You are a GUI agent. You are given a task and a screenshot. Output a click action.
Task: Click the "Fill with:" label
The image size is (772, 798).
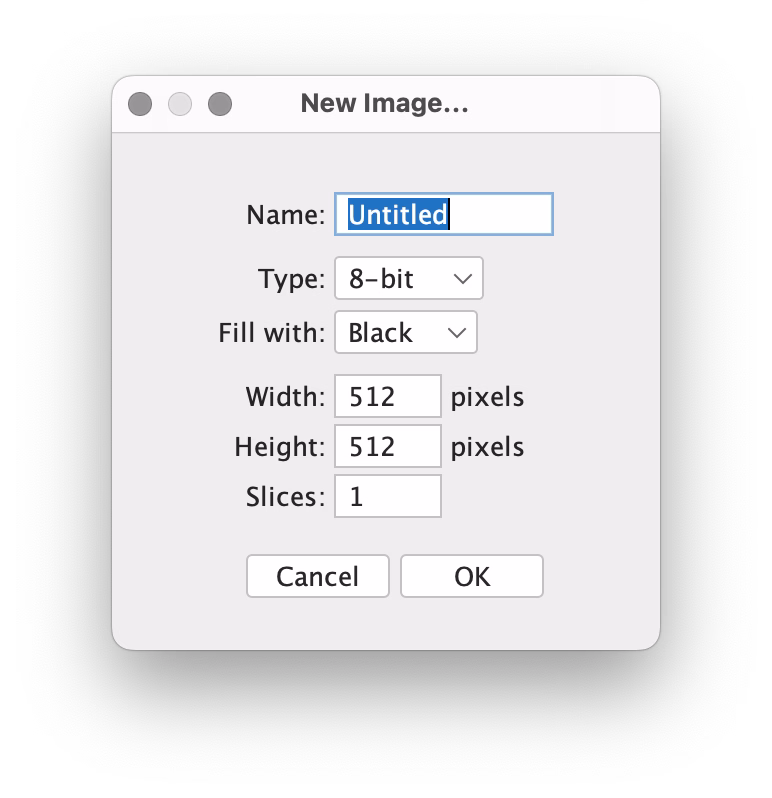pyautogui.click(x=271, y=333)
